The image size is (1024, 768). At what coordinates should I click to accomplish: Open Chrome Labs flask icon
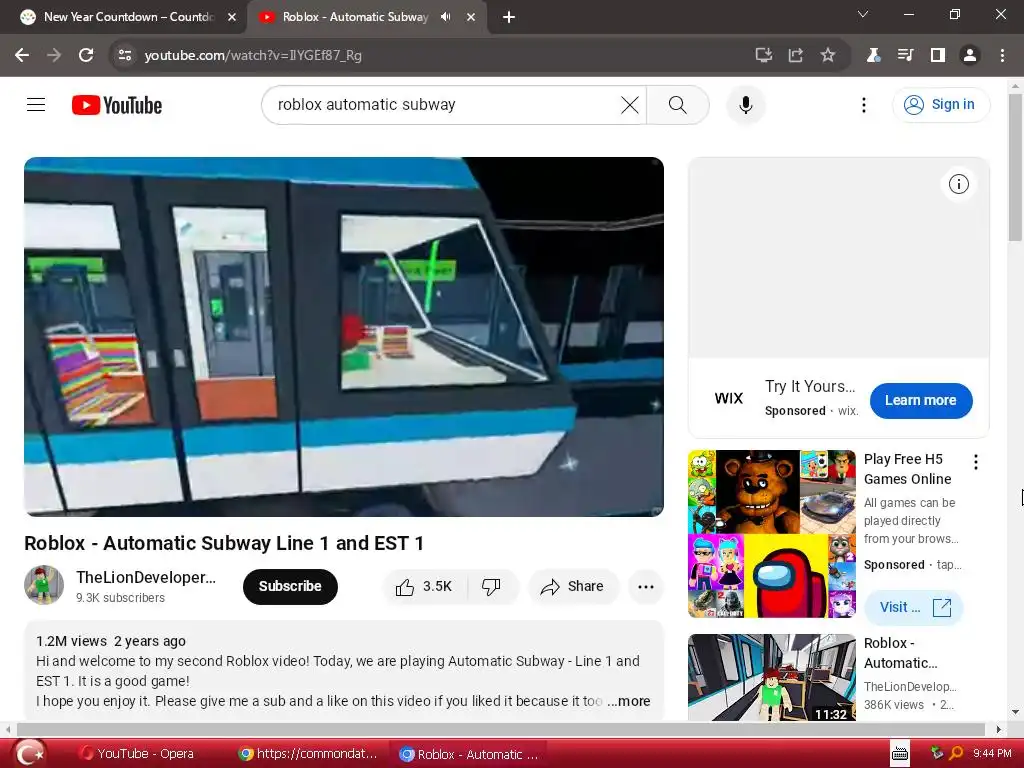(x=873, y=55)
